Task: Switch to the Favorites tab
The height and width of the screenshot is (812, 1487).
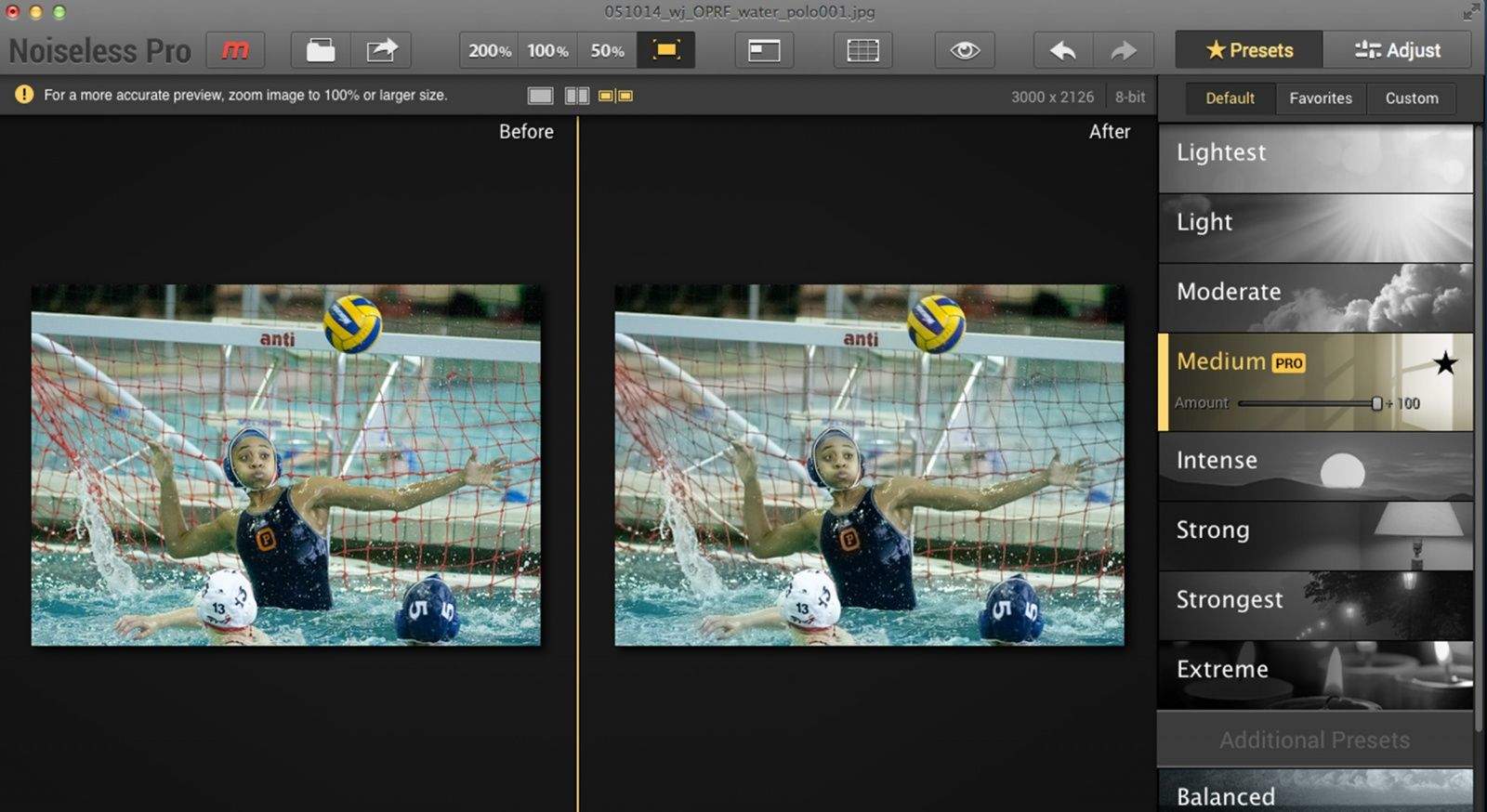Action: pos(1320,98)
